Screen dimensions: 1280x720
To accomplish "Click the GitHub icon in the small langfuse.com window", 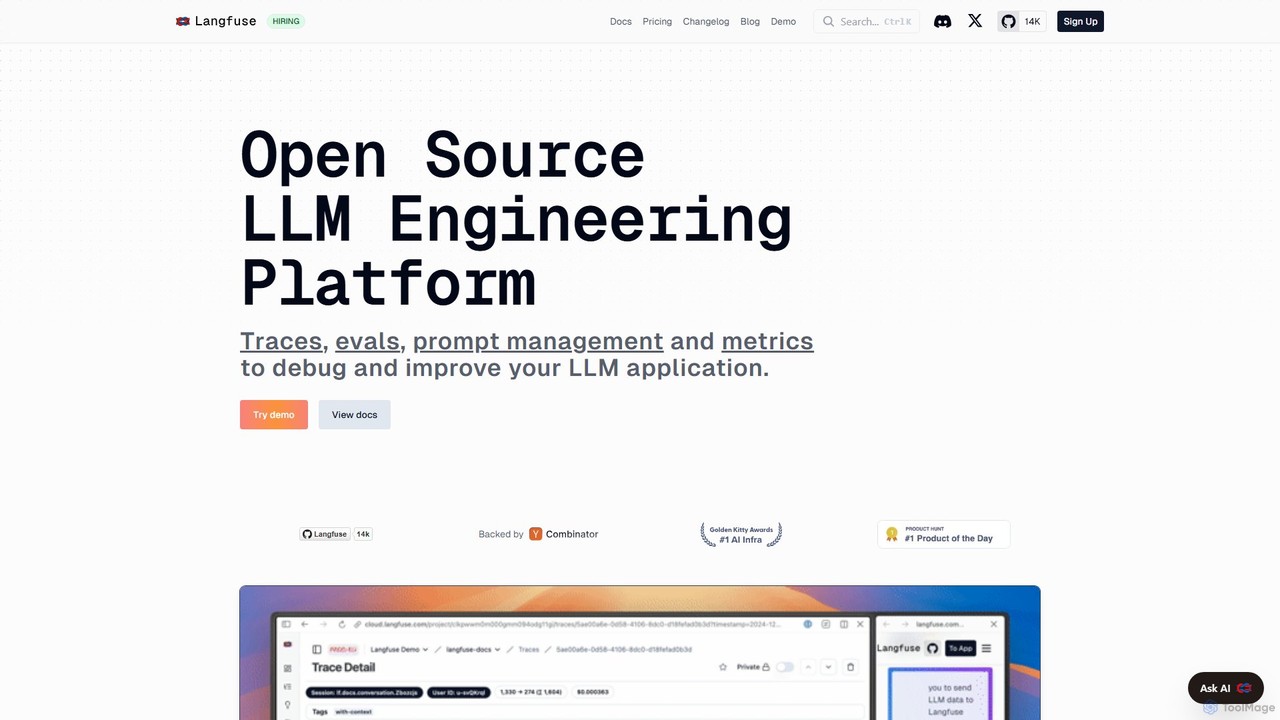I will (x=932, y=648).
